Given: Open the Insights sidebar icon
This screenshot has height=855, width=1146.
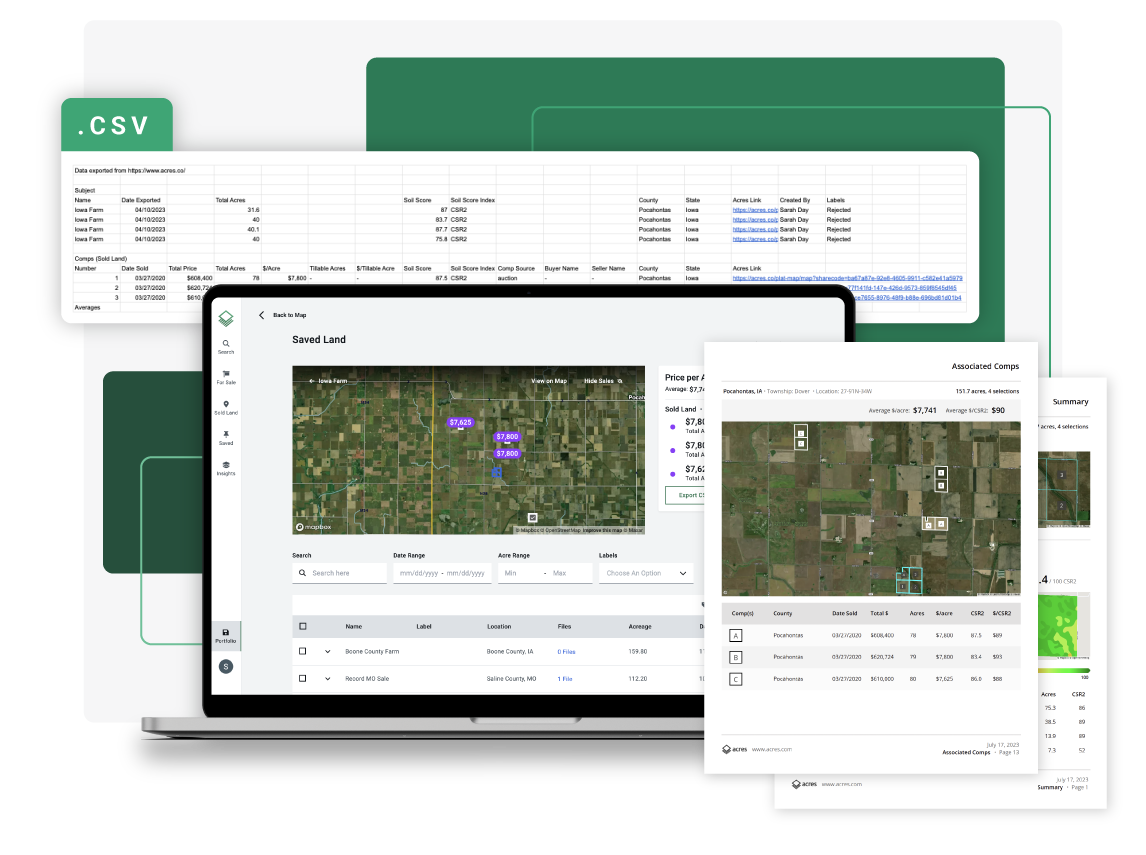Looking at the screenshot, I should [x=227, y=463].
